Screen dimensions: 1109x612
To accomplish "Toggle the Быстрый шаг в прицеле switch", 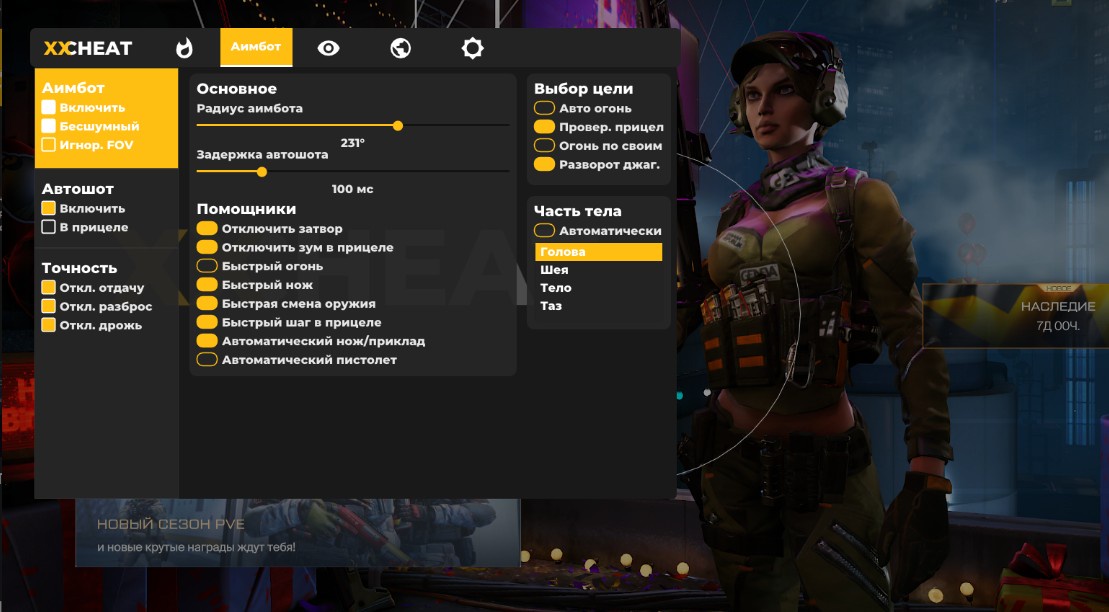I will tap(207, 322).
